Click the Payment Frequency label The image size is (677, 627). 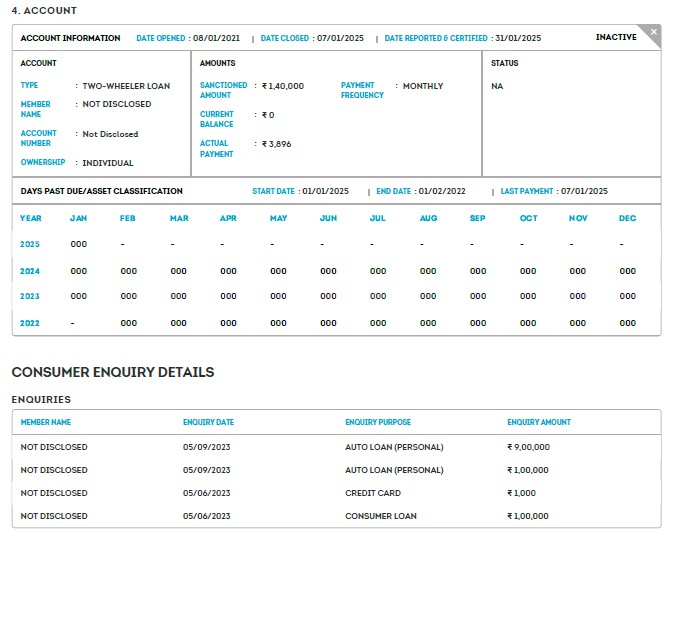[362, 90]
